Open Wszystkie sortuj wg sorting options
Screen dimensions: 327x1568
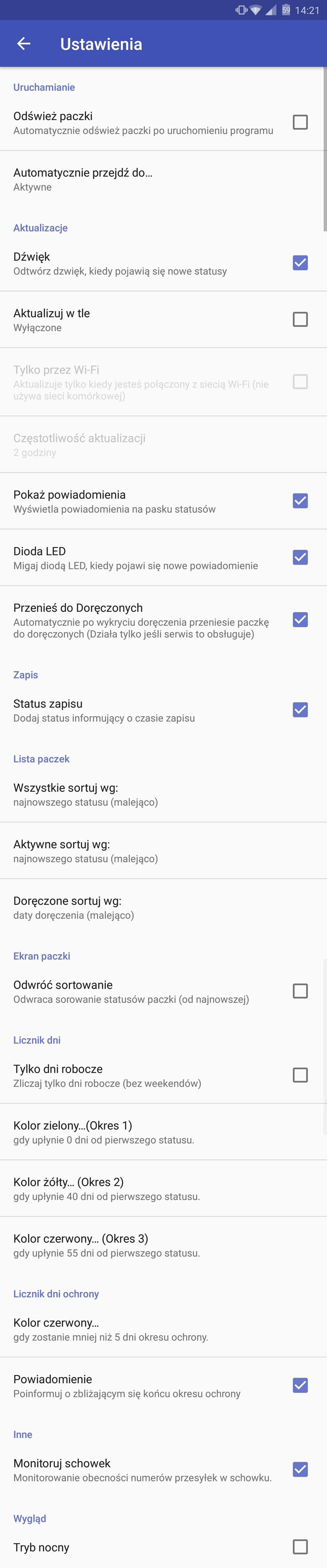point(163,794)
